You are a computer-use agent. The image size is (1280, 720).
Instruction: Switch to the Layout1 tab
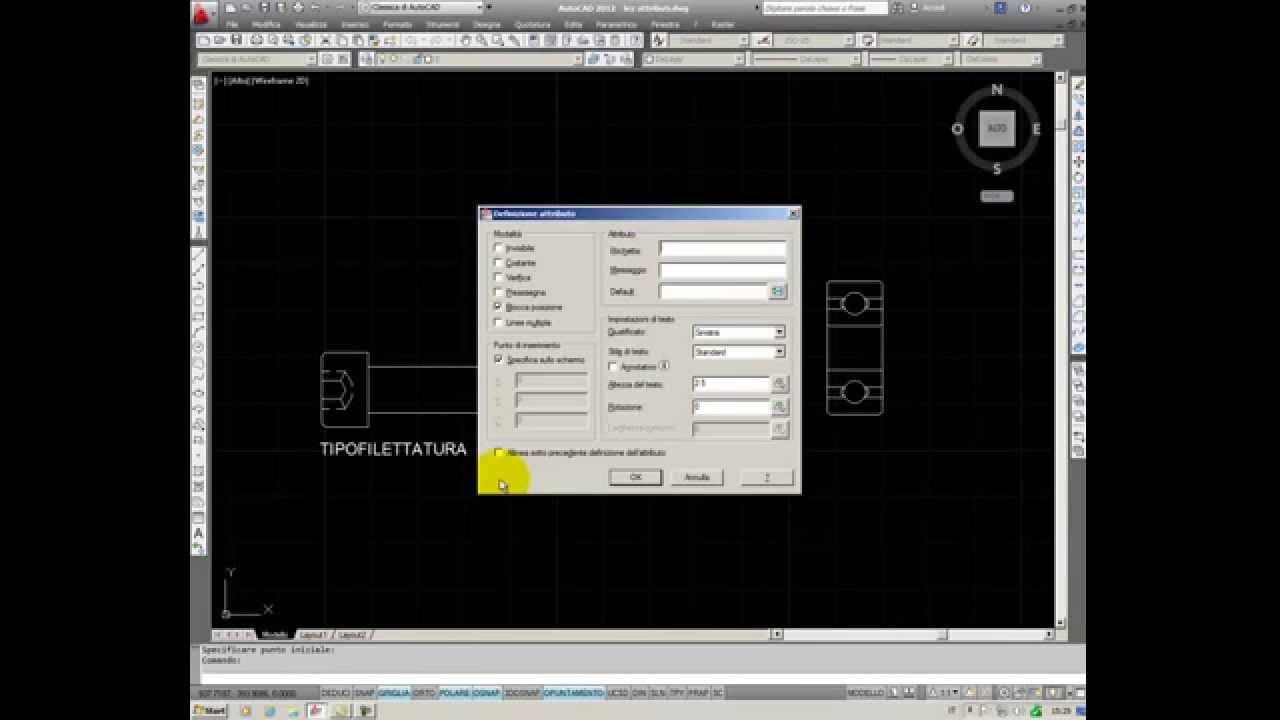313,635
